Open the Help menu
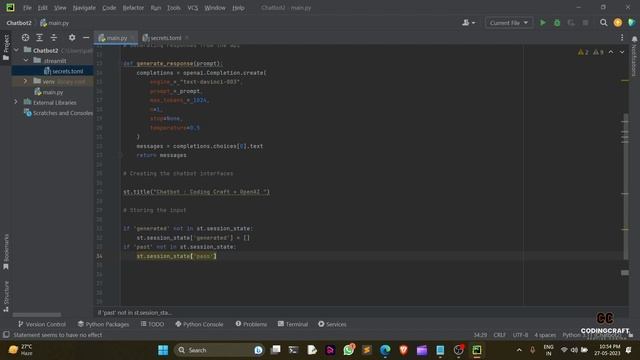This screenshot has height=360, width=640. click(238, 8)
